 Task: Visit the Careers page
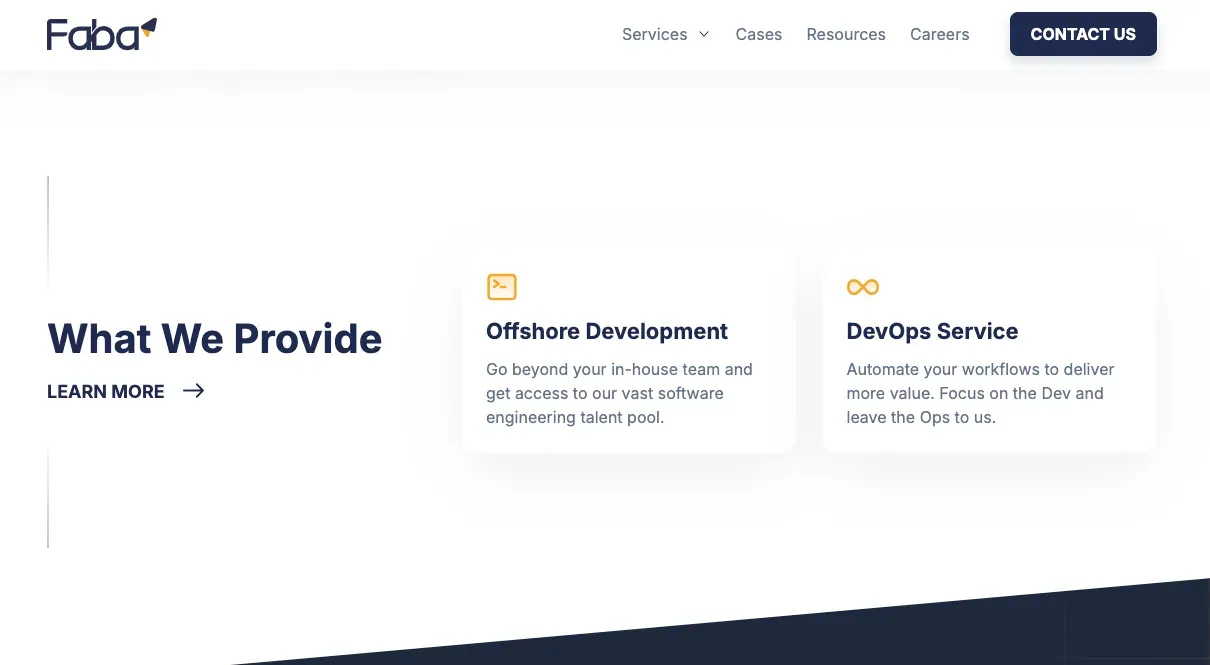coord(940,34)
